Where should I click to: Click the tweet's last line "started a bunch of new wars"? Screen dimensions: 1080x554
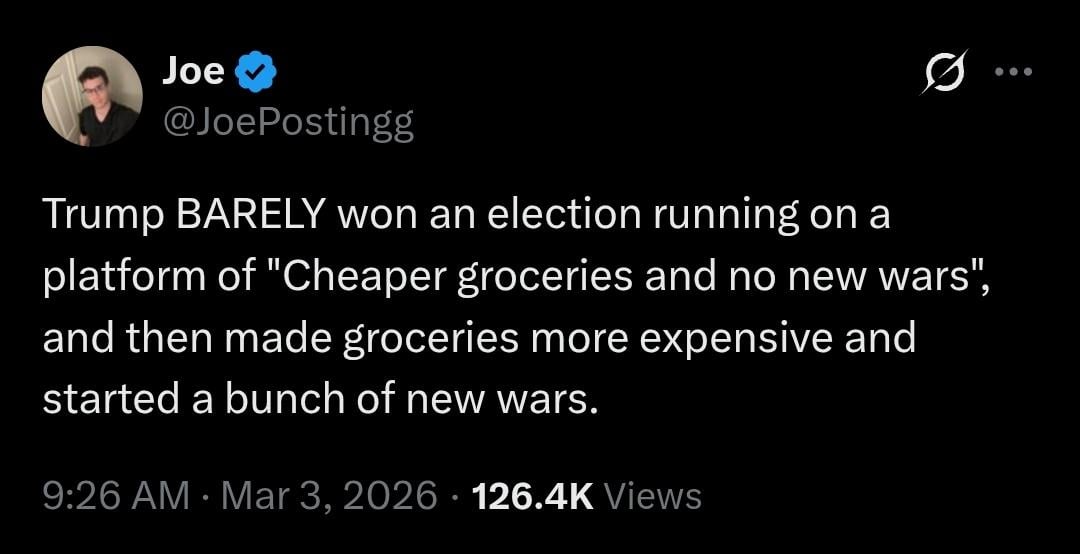tap(320, 398)
